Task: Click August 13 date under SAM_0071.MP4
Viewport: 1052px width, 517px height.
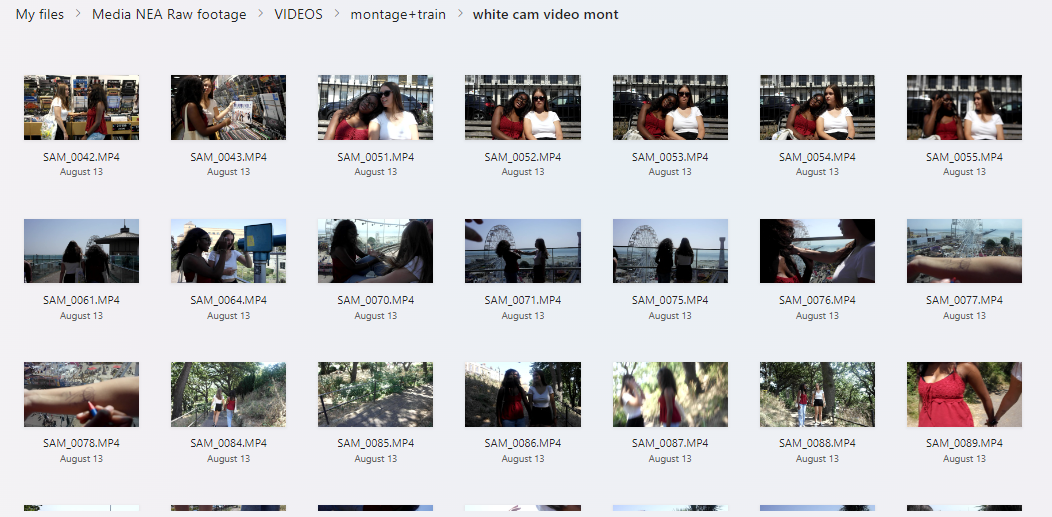Action: (523, 315)
